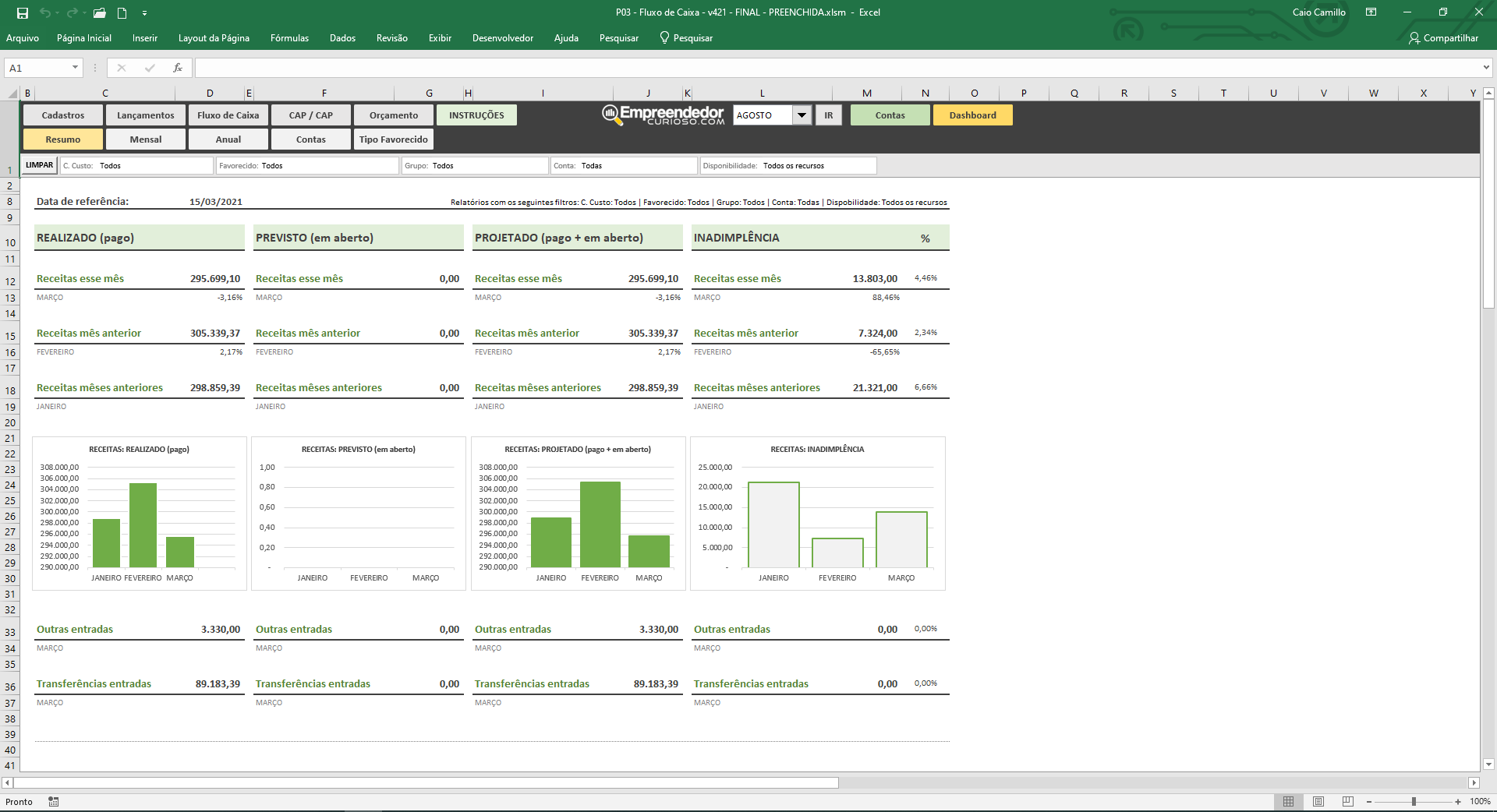Screen dimensions: 1497x812
Task: Open Ribbon Display Options icon
Action: (1371, 12)
